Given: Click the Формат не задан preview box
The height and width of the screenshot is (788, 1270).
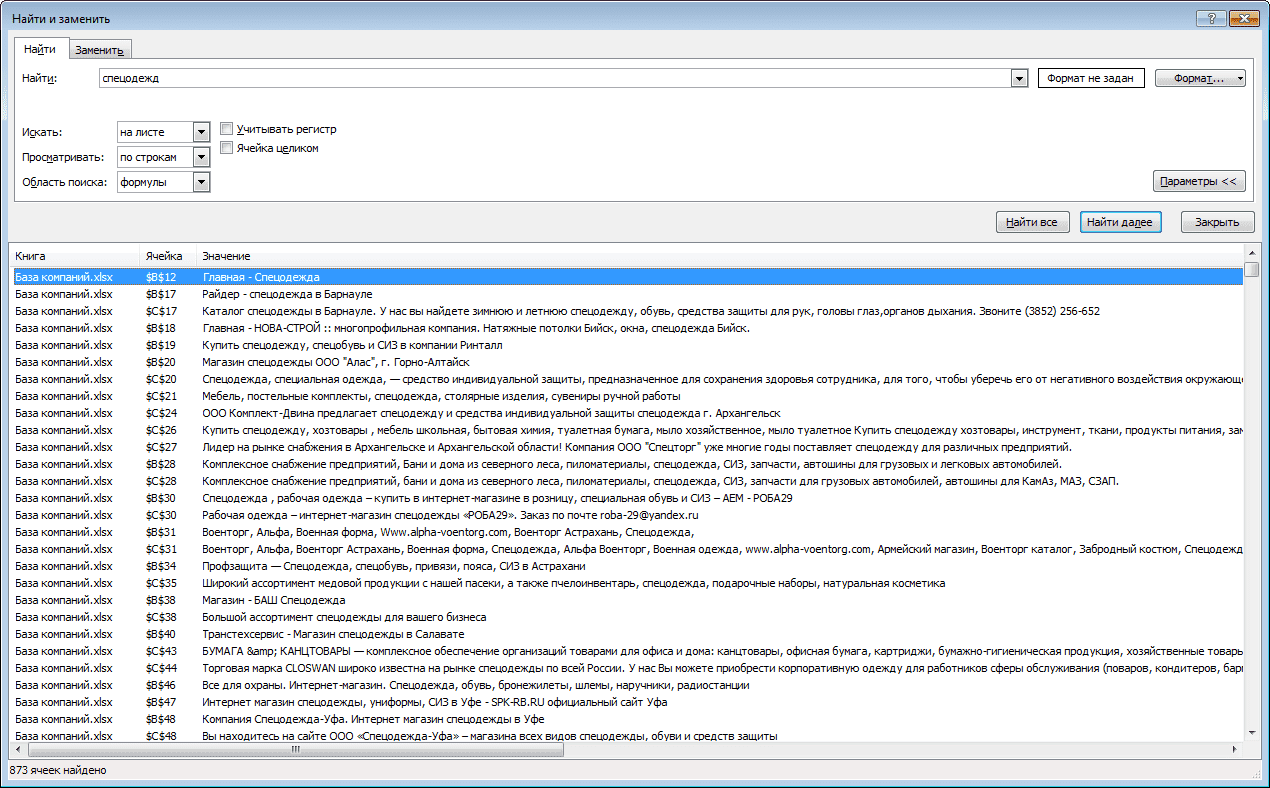Looking at the screenshot, I should tap(1091, 78).
